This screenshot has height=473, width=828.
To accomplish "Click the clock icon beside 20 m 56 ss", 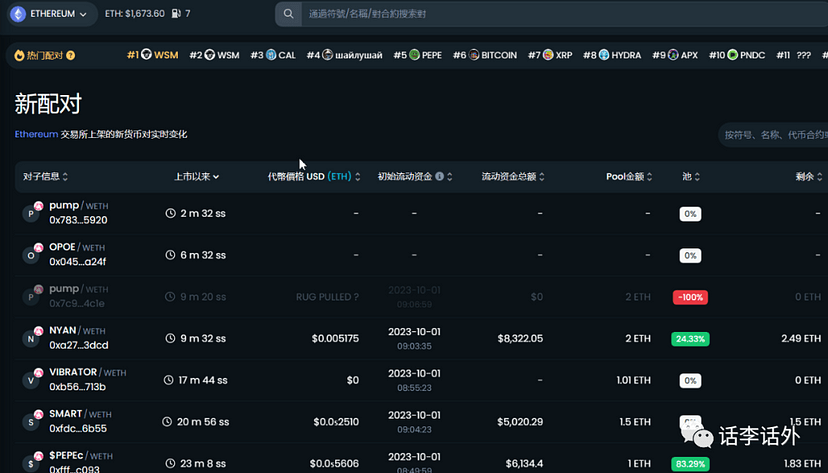I will click(x=167, y=422).
